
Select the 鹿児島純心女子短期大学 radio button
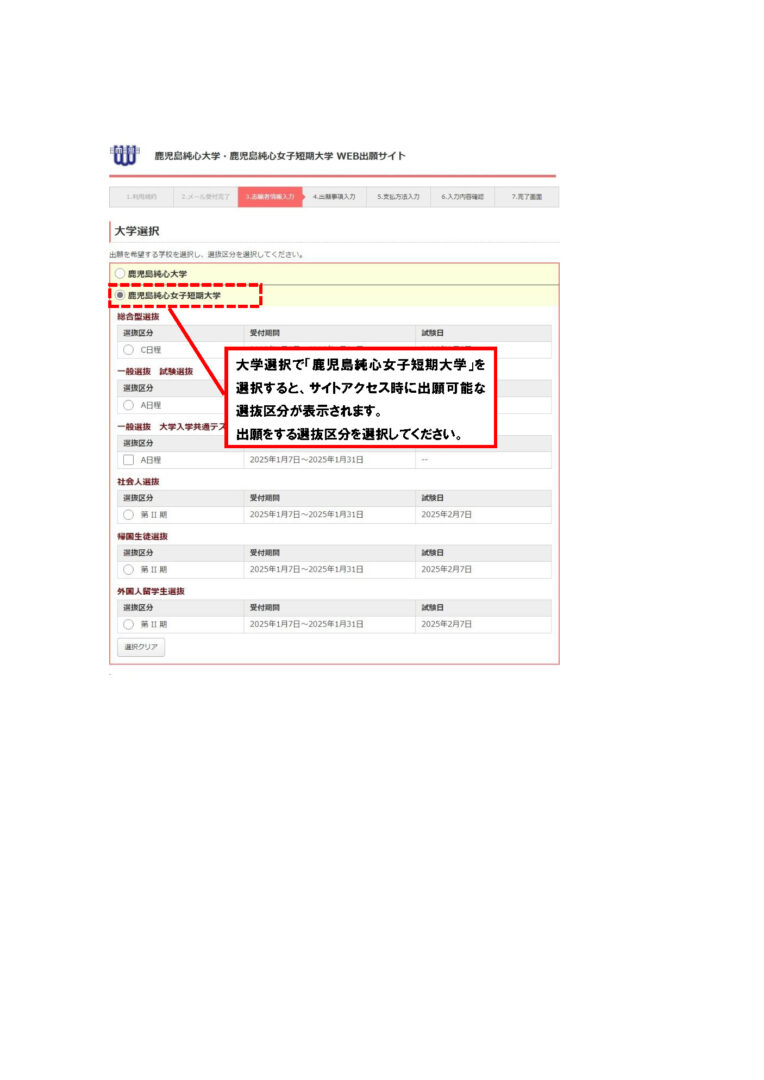pyautogui.click(x=120, y=296)
